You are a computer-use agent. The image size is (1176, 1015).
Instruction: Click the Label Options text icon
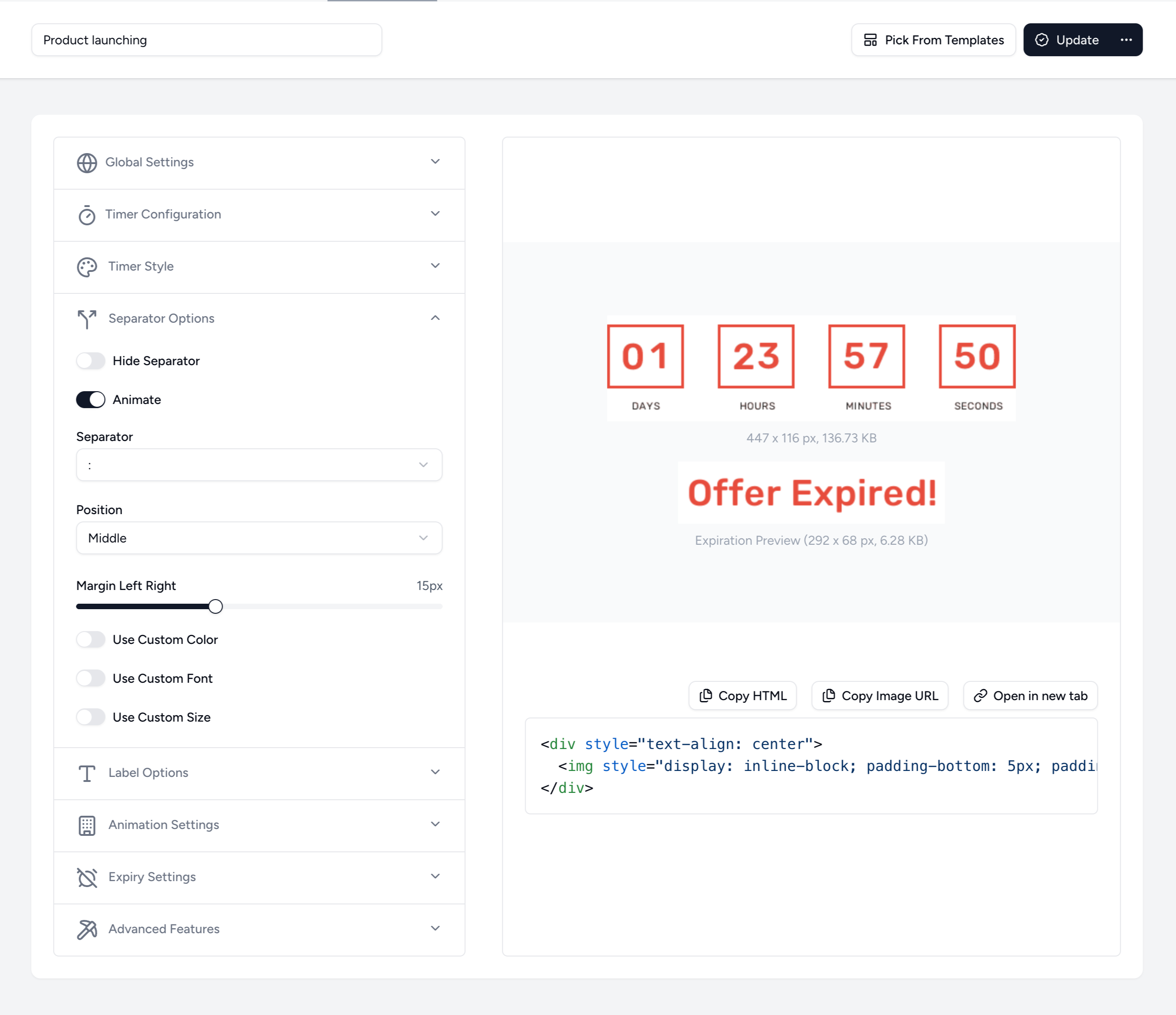[86, 773]
